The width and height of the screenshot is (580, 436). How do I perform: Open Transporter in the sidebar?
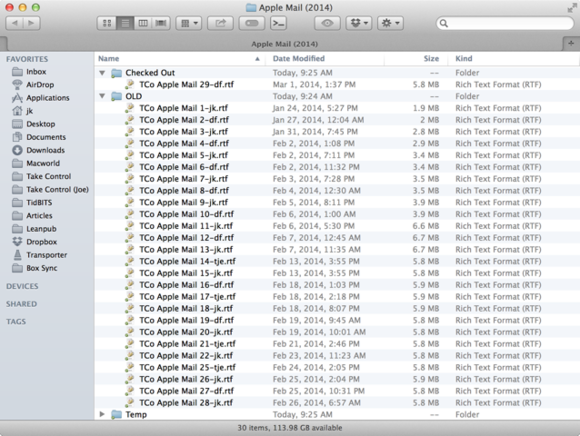click(x=47, y=255)
